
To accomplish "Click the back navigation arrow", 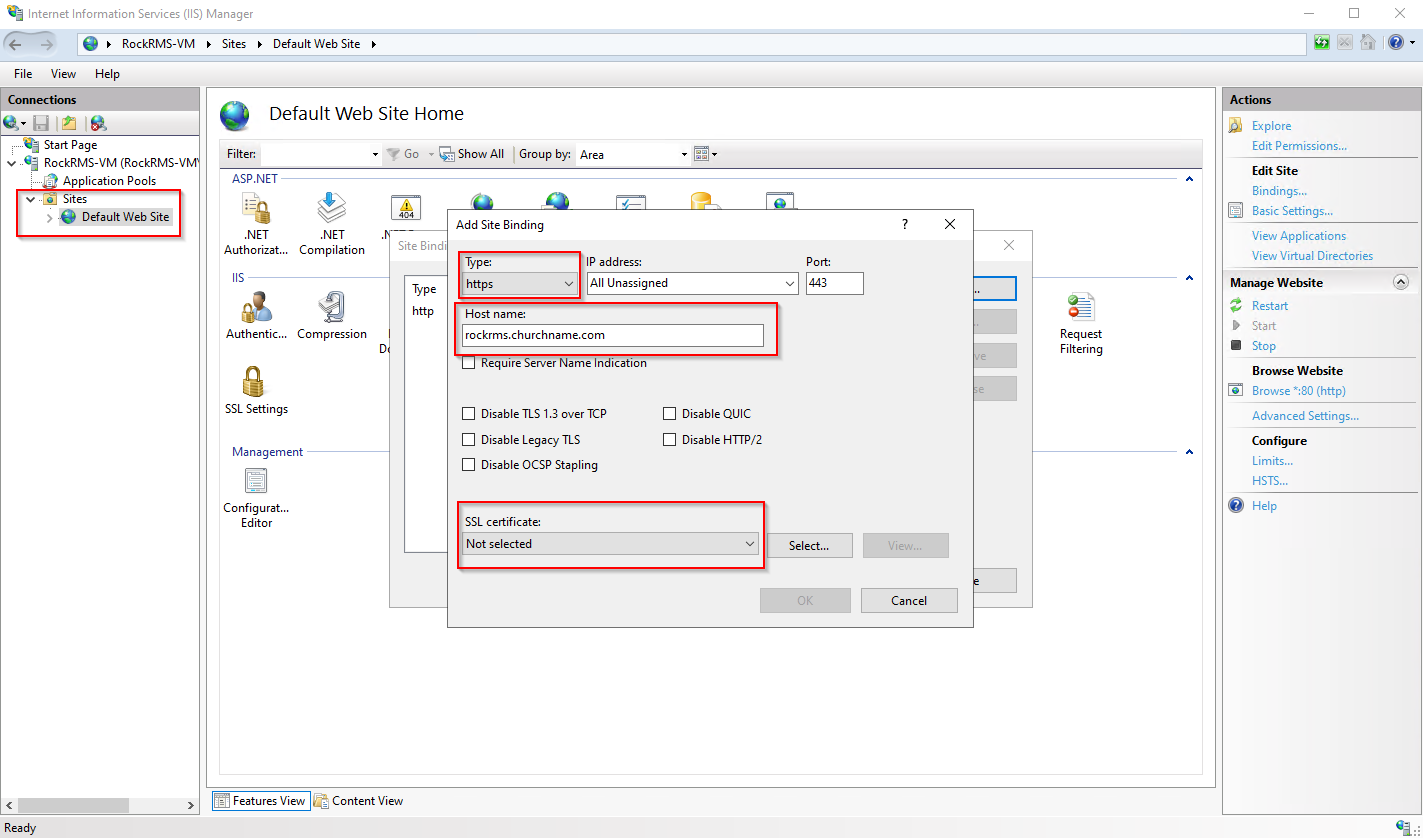I will point(17,43).
